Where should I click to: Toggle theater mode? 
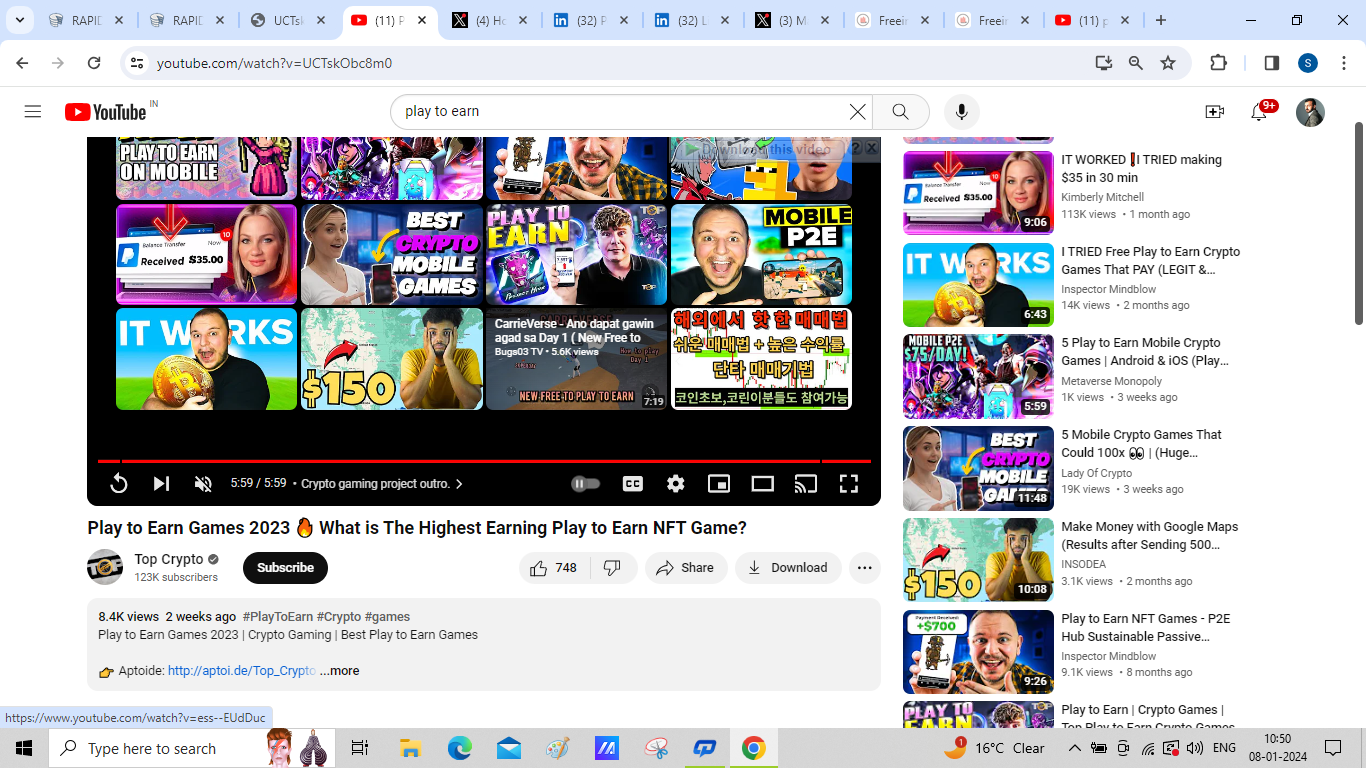[763, 484]
